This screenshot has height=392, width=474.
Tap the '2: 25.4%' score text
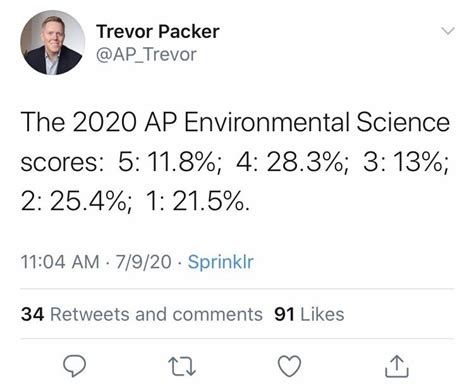tap(76, 201)
